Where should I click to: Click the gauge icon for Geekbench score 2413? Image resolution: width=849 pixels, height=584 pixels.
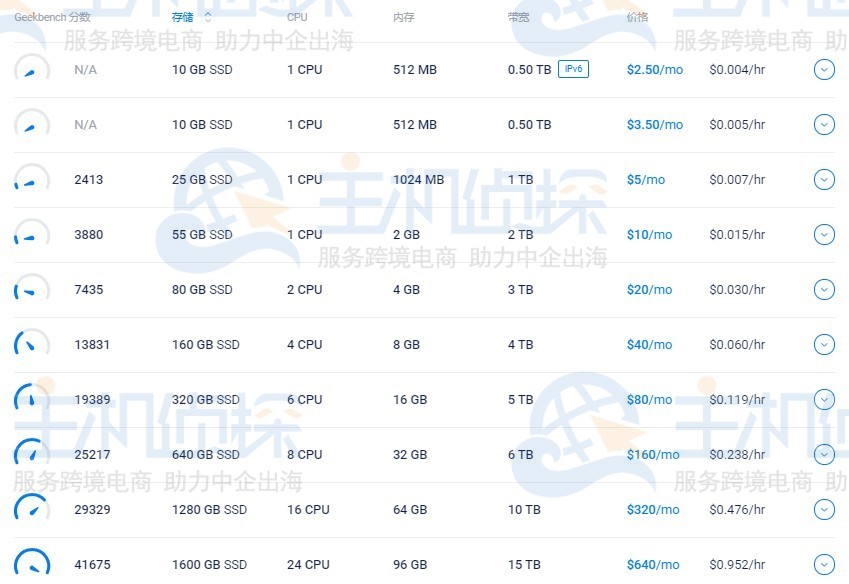[x=32, y=180]
